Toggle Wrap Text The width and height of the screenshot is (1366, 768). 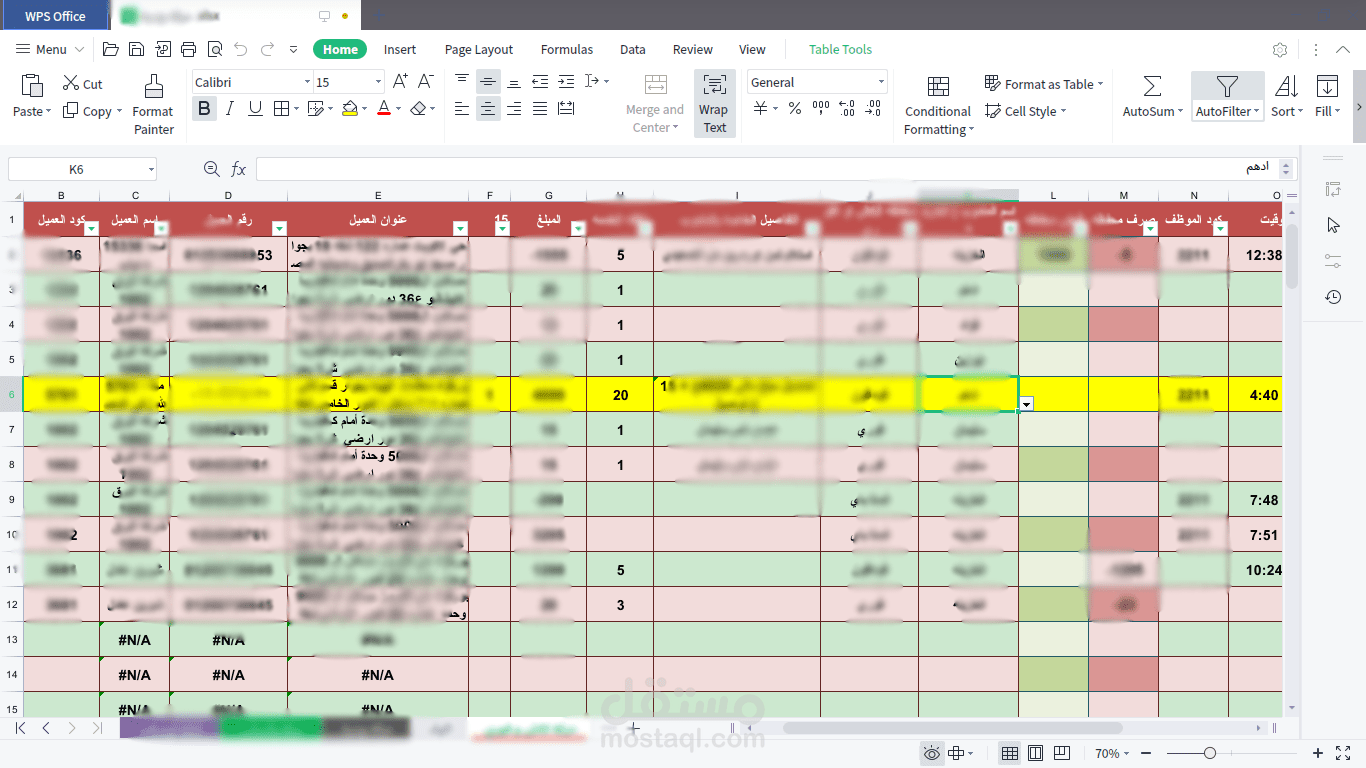(715, 103)
